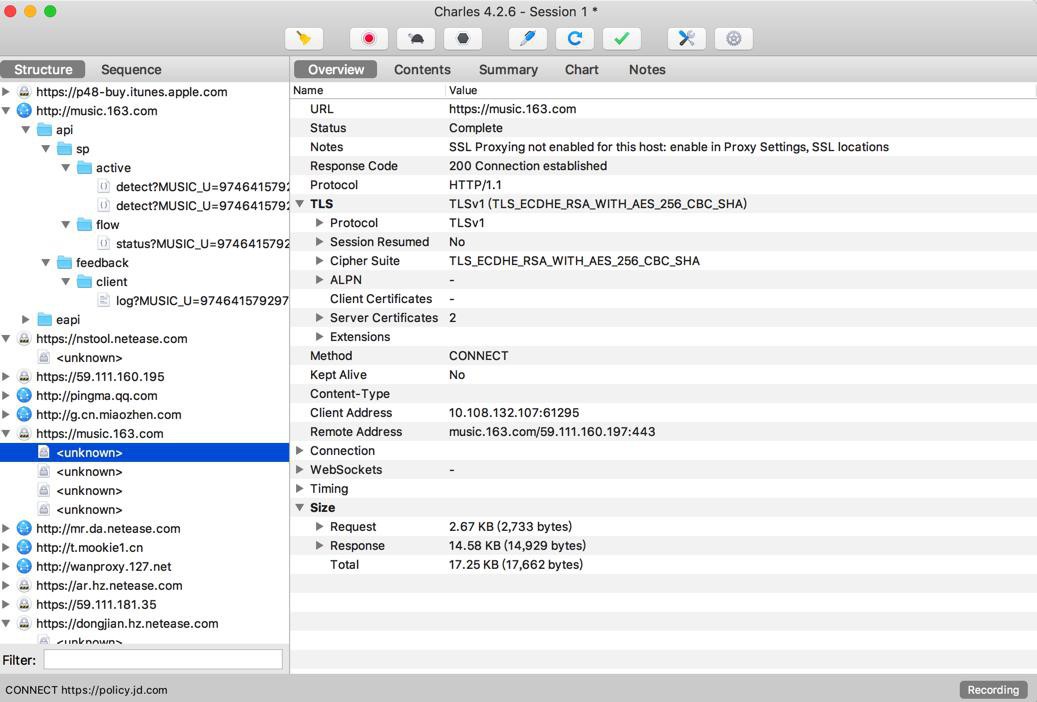Repeat the selected request with the refresh icon
This screenshot has width=1037, height=702.
(x=575, y=38)
